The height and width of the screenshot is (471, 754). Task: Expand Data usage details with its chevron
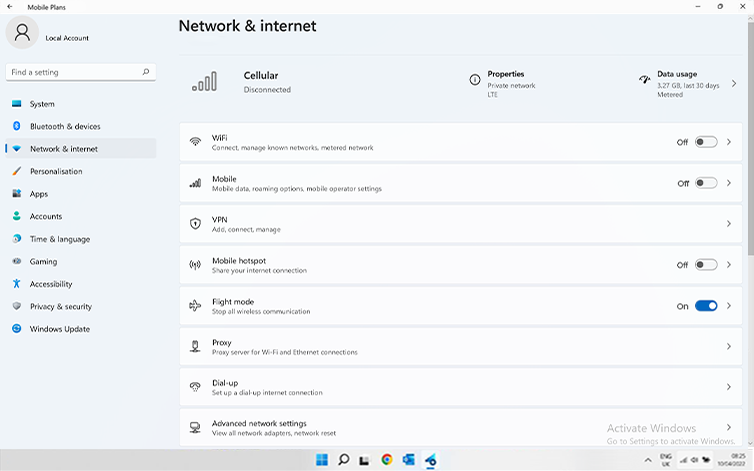click(734, 83)
